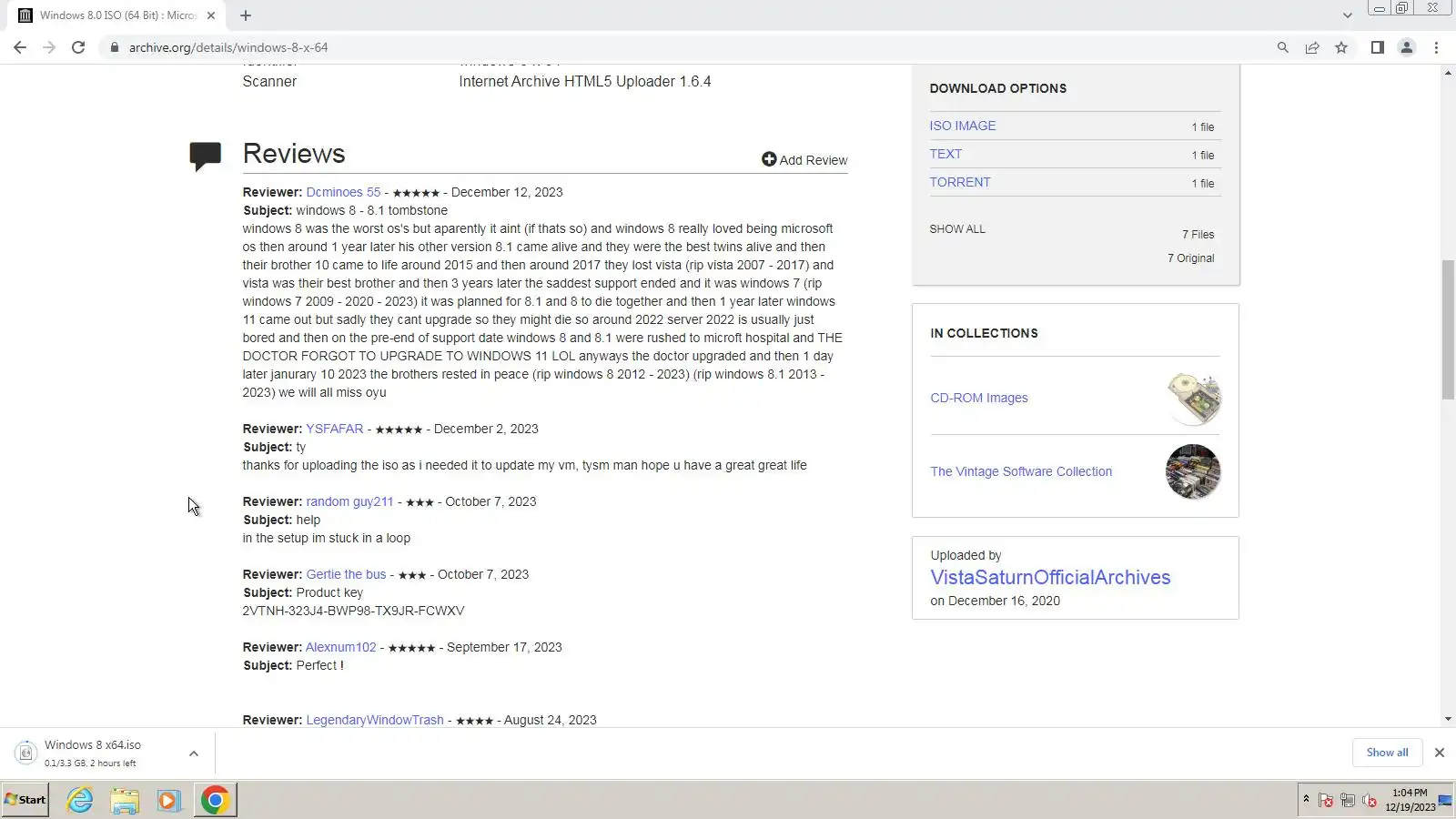
Task: Open The Vintage Software Collection link
Action: [1021, 471]
